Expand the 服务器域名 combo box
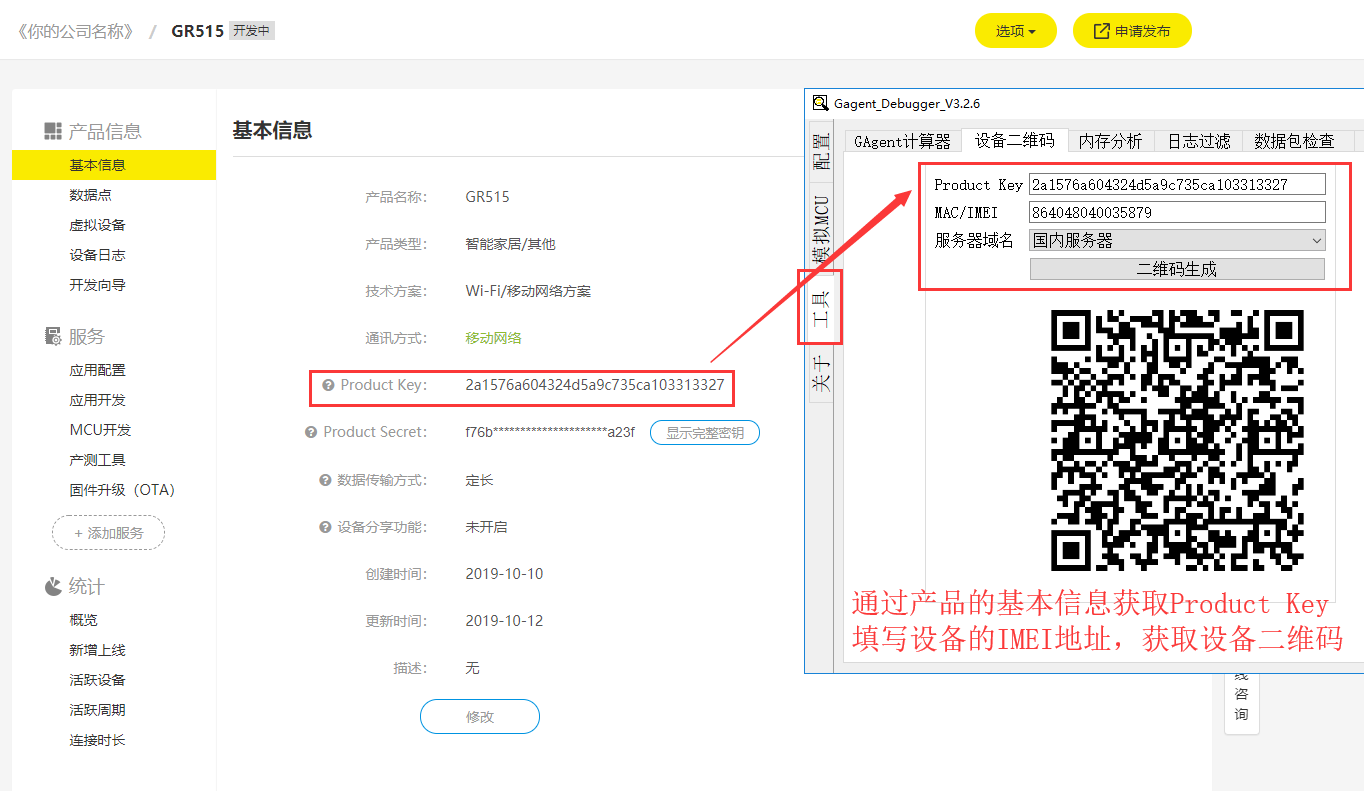 (1316, 240)
